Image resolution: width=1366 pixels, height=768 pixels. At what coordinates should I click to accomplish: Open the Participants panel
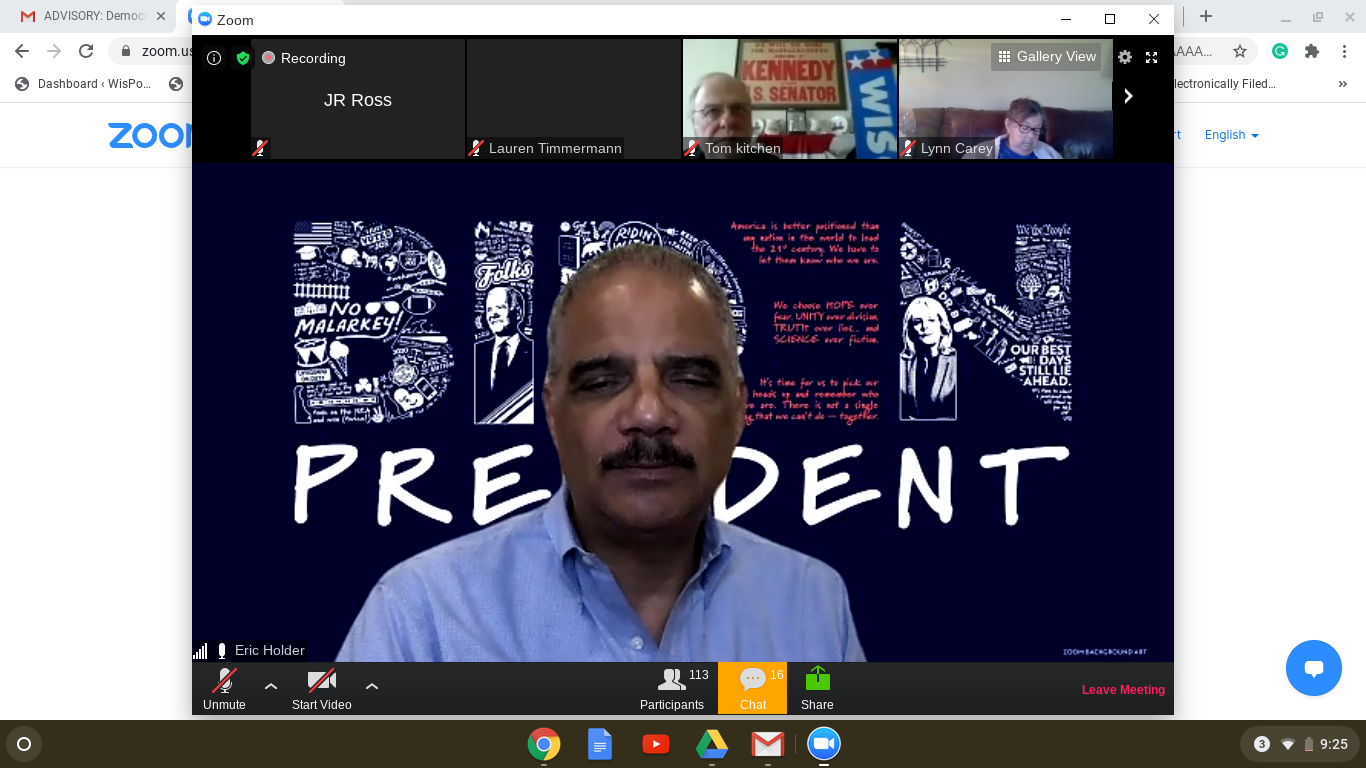click(x=673, y=689)
